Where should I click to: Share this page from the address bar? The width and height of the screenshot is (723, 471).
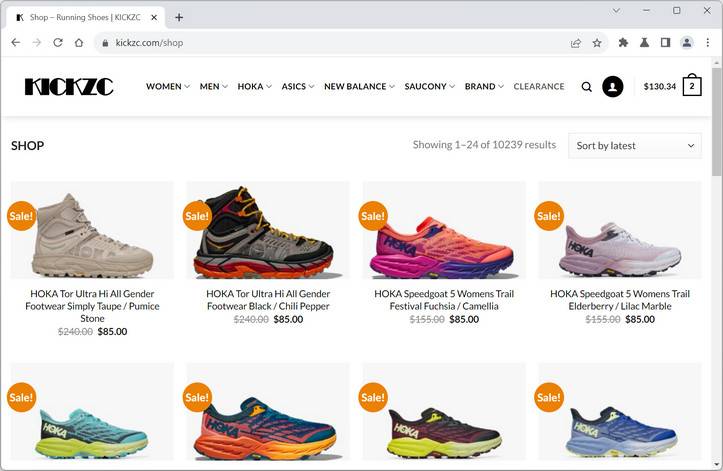point(576,43)
